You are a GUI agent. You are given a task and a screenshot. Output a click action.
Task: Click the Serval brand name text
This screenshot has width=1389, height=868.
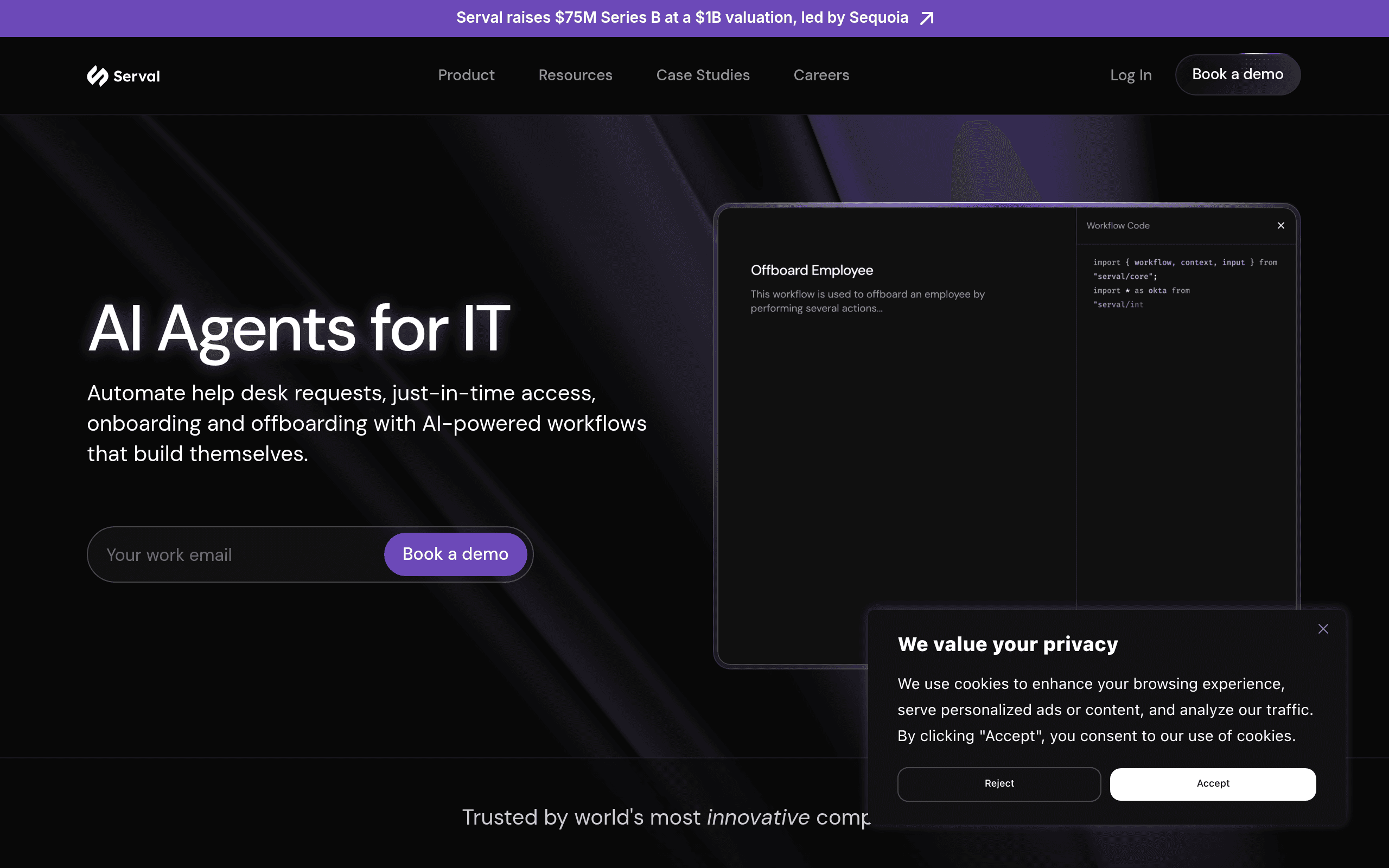137,76
